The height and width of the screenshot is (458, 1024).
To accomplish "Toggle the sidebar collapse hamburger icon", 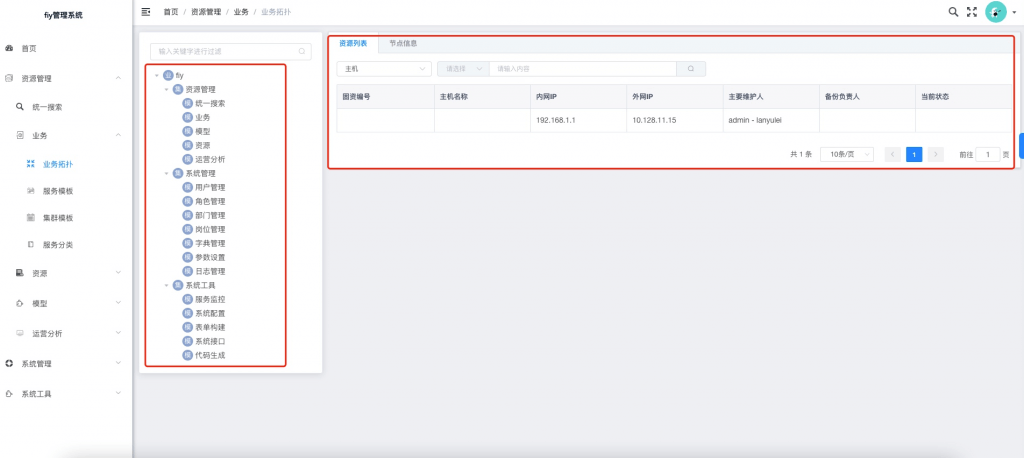I will [146, 12].
